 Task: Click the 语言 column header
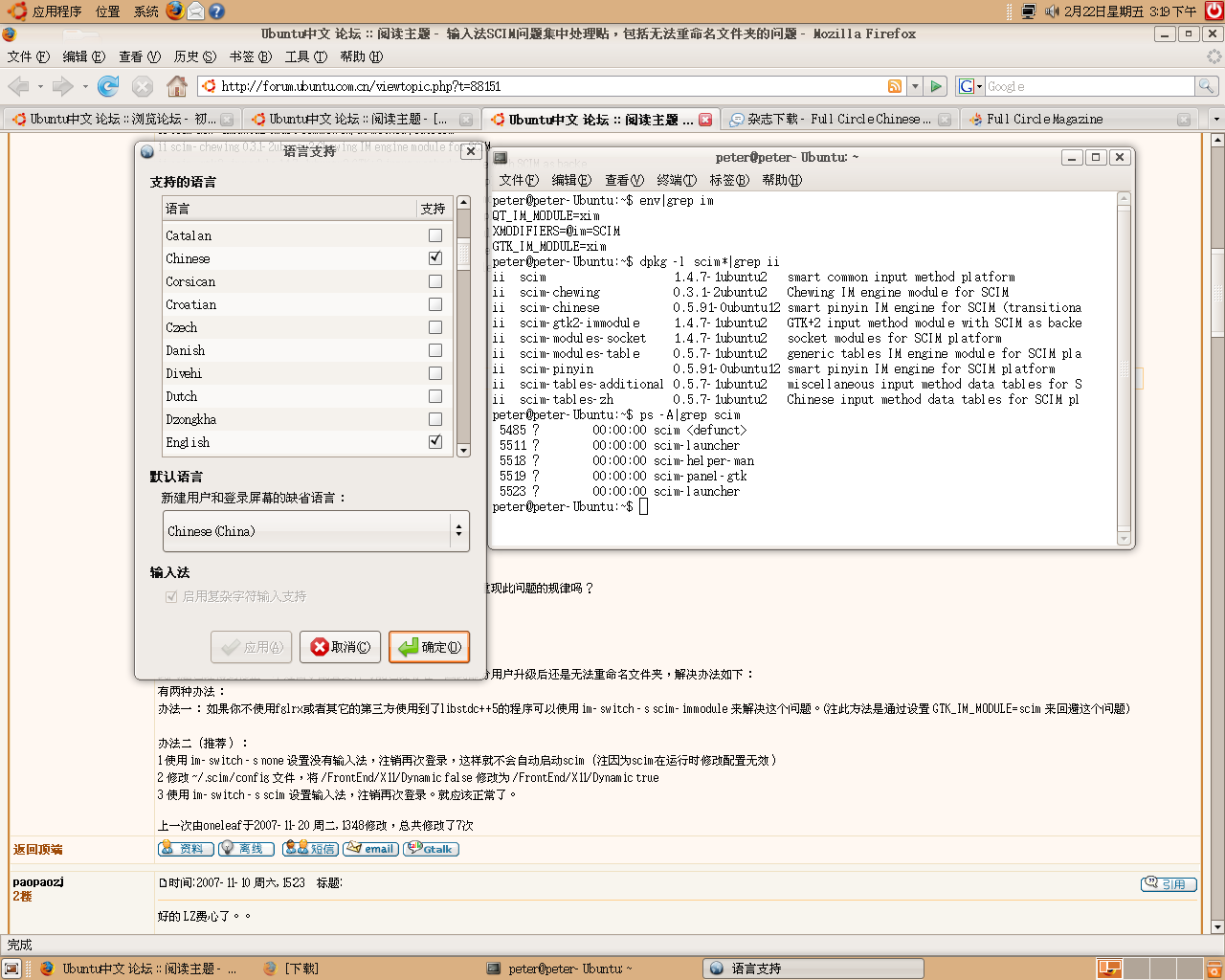coord(288,209)
